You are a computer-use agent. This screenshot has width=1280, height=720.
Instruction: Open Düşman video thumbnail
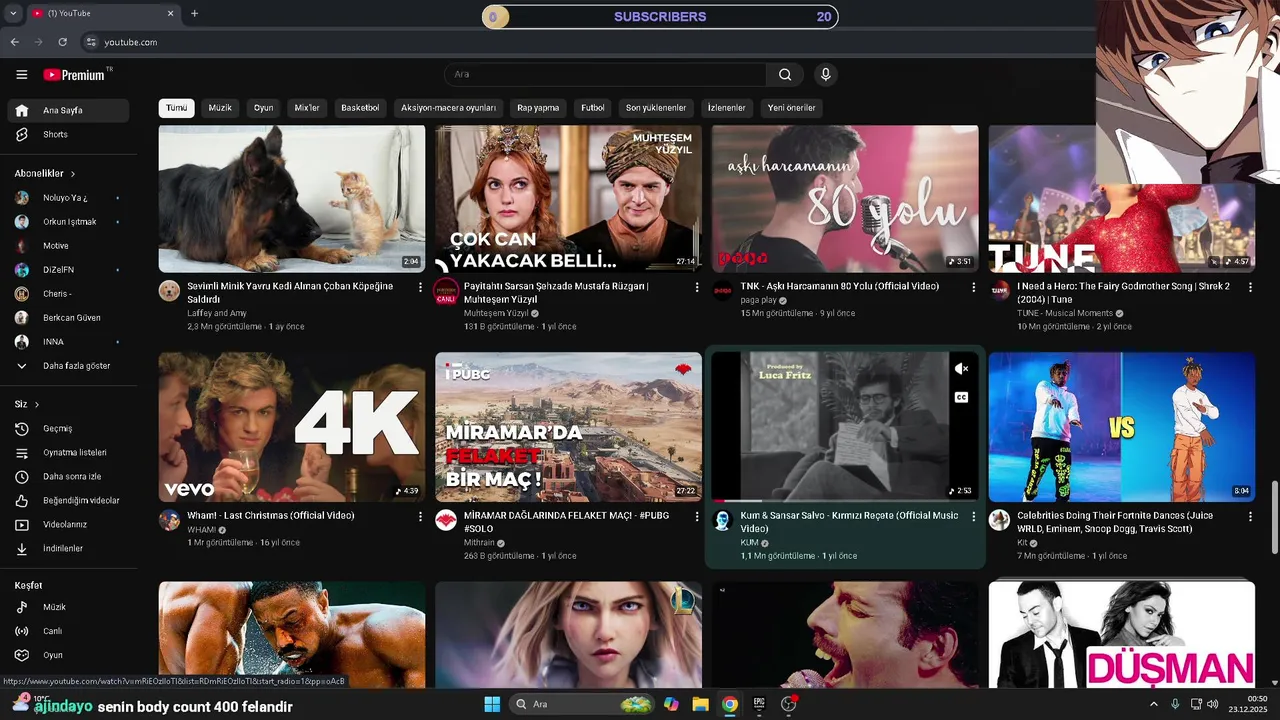[1121, 635]
